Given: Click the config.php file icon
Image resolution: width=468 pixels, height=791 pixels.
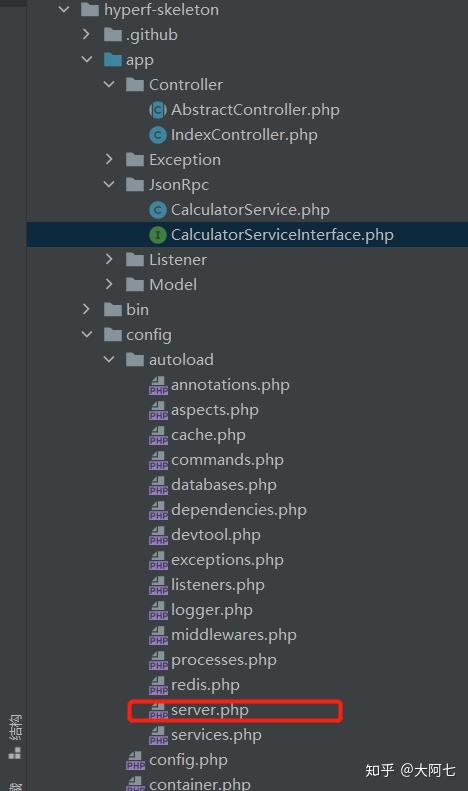Looking at the screenshot, I should pos(136,760).
